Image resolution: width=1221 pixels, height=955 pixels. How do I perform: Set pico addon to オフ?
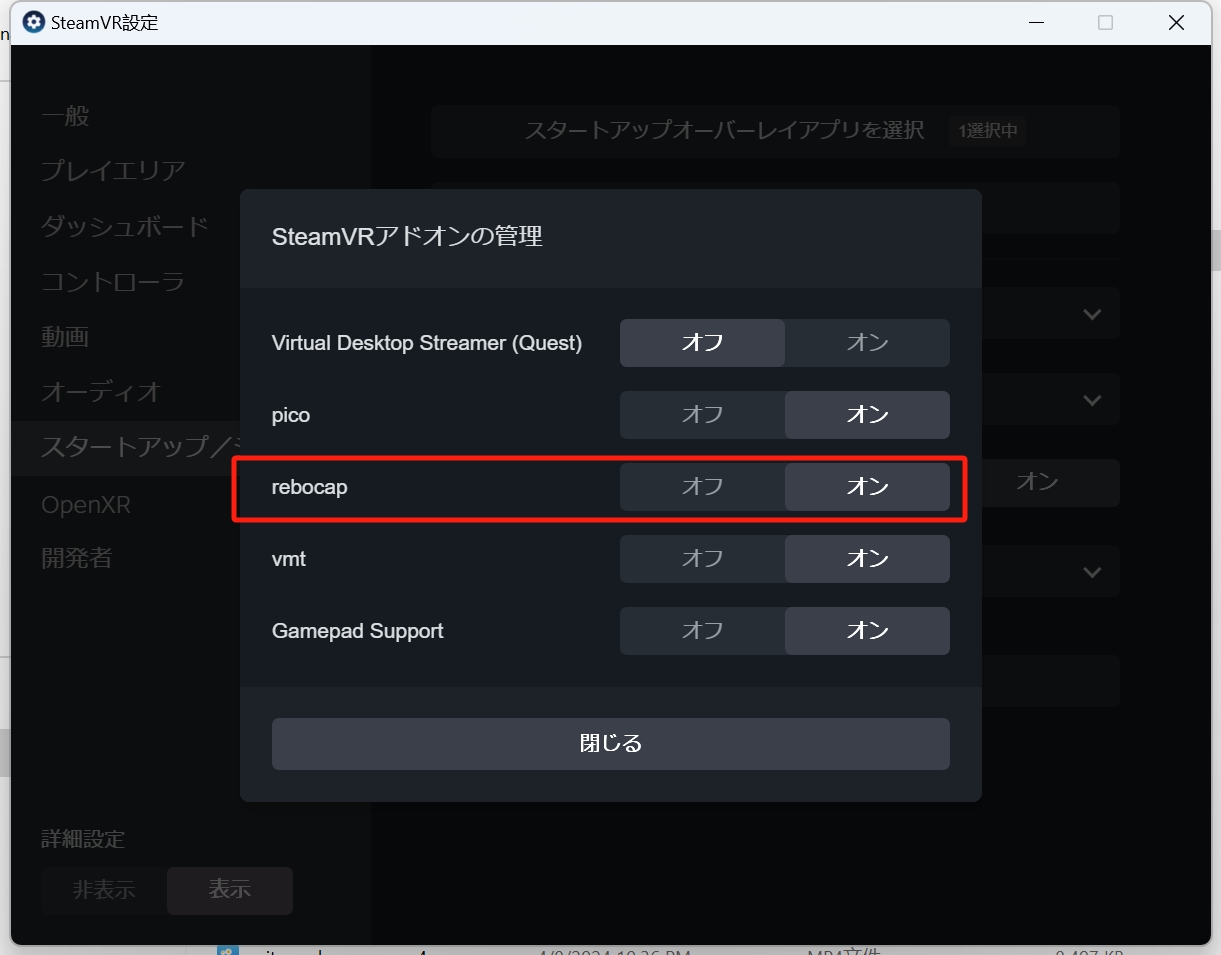point(702,415)
